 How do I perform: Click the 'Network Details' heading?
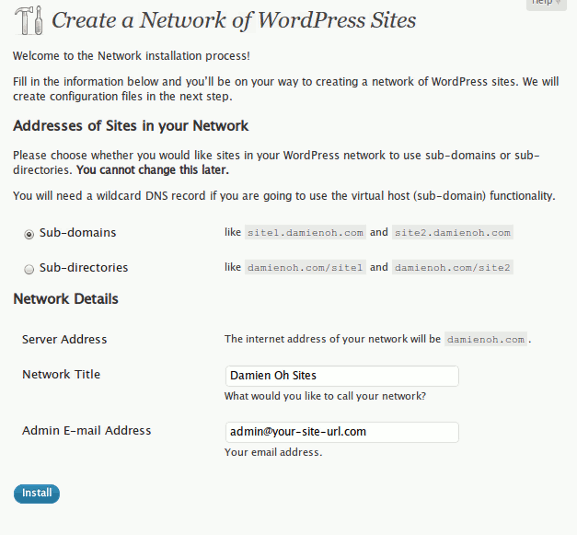(66, 299)
